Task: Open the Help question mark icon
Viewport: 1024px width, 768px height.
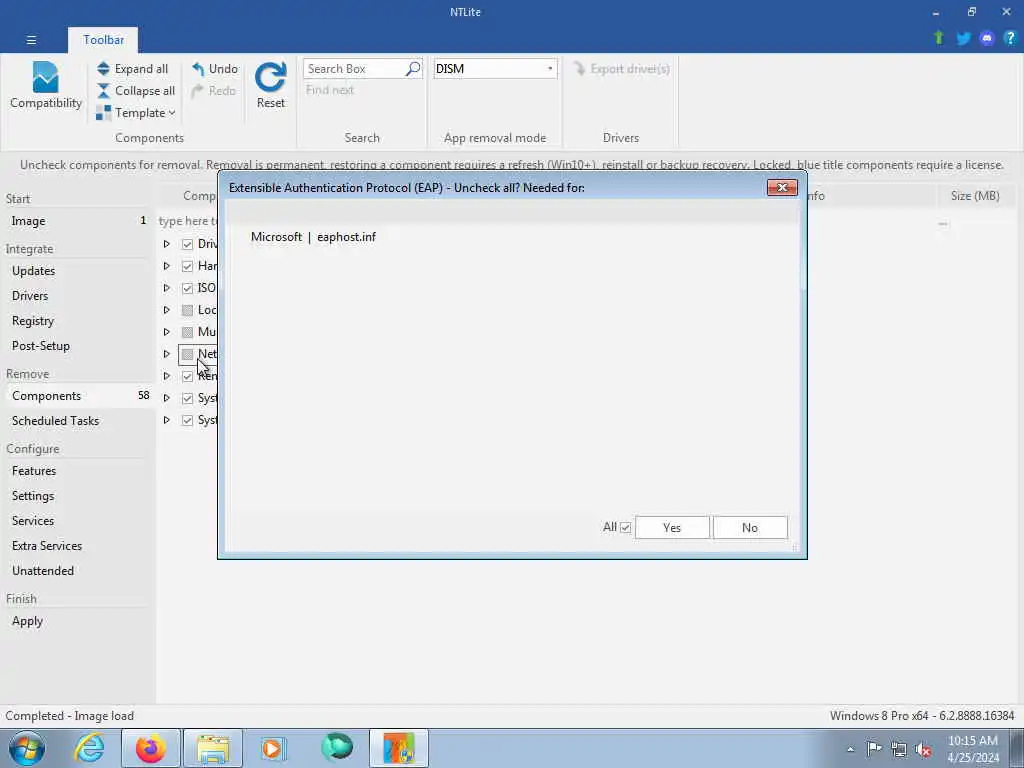Action: point(1010,39)
